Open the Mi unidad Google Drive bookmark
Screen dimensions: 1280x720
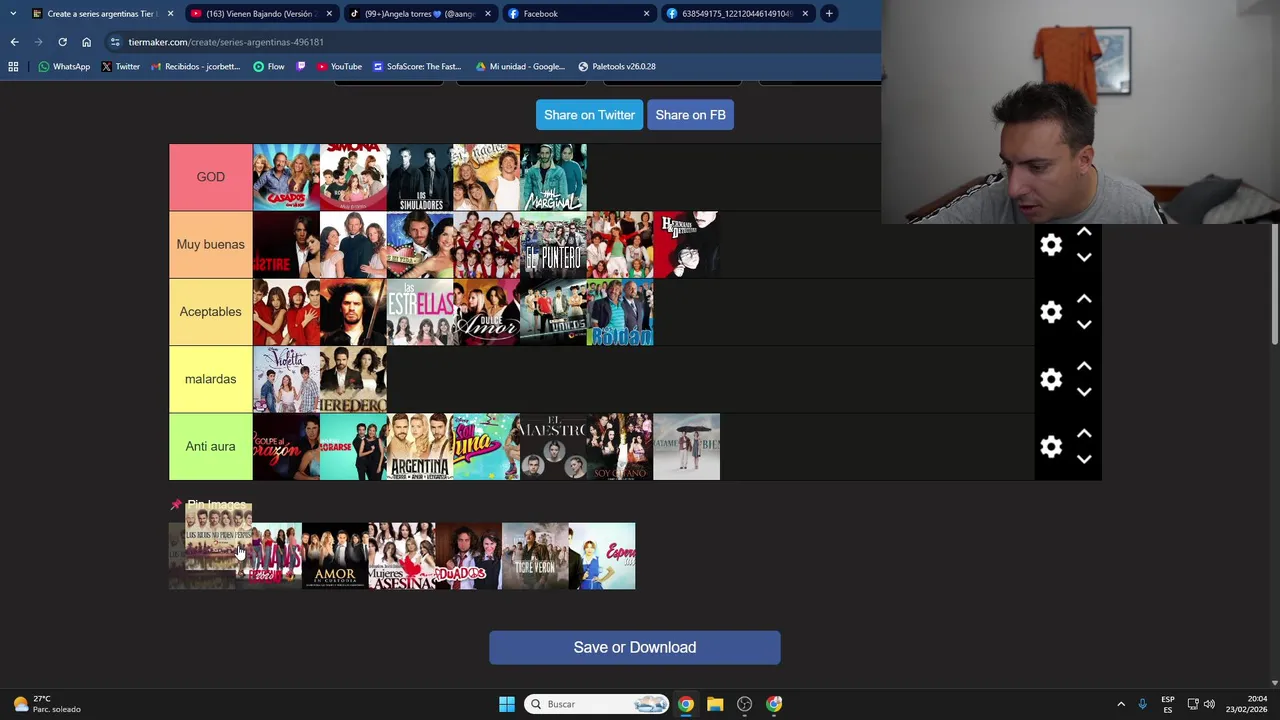[x=520, y=67]
